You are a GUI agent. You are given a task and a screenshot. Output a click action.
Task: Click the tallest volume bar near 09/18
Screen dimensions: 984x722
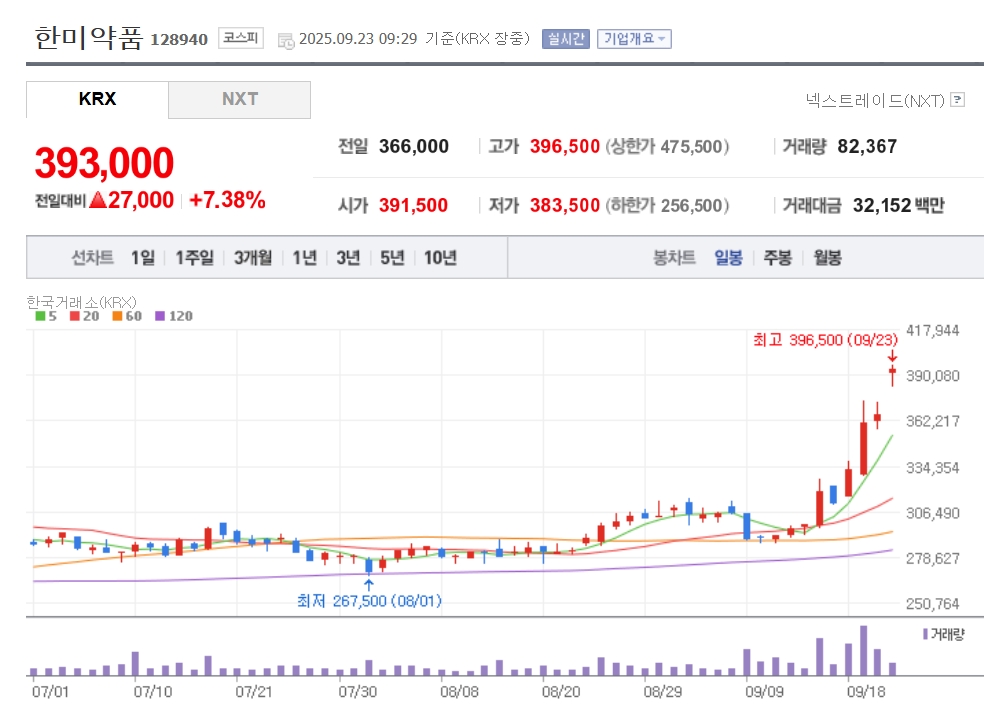tap(864, 650)
